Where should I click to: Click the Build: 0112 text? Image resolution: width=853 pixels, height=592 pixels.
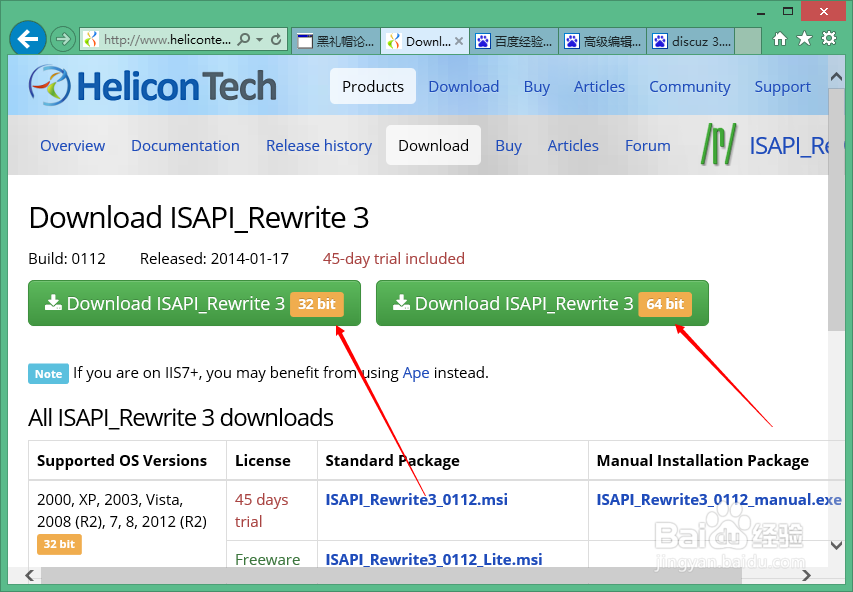67,258
